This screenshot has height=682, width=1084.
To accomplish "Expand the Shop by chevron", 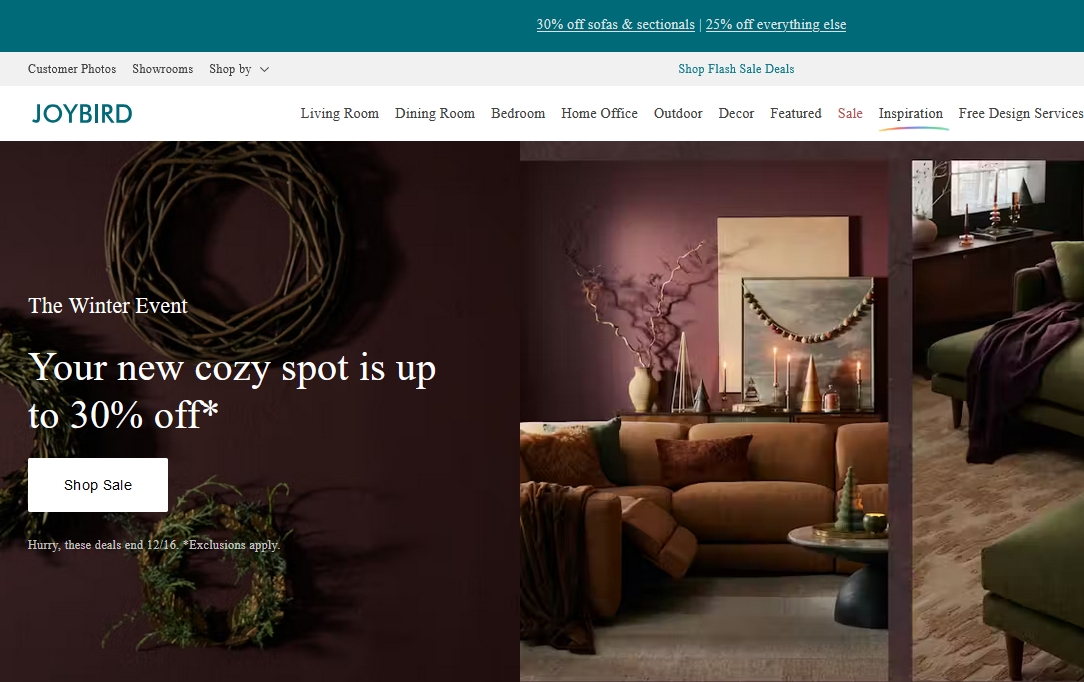I will coord(264,69).
